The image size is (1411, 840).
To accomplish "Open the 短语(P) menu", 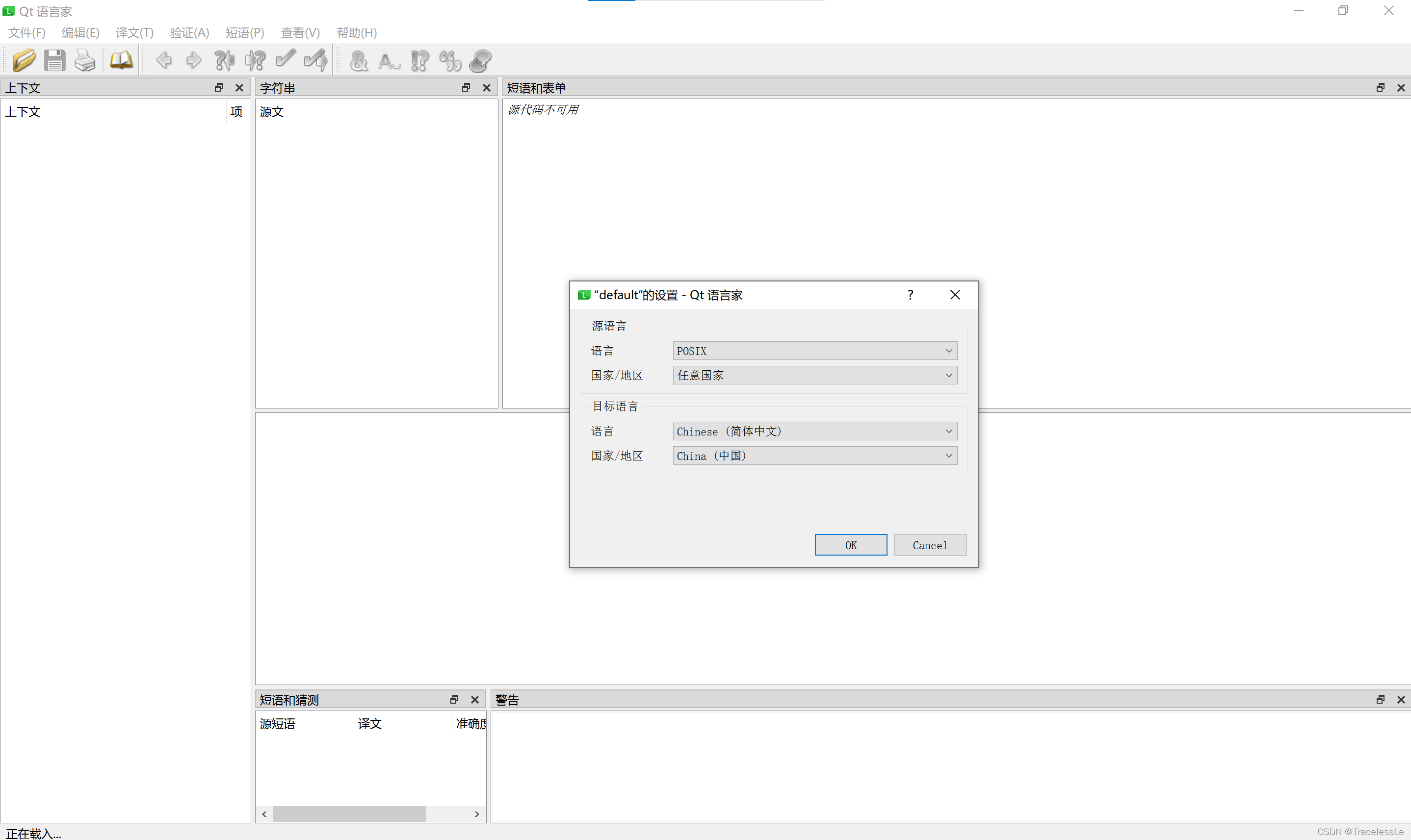I will (245, 33).
